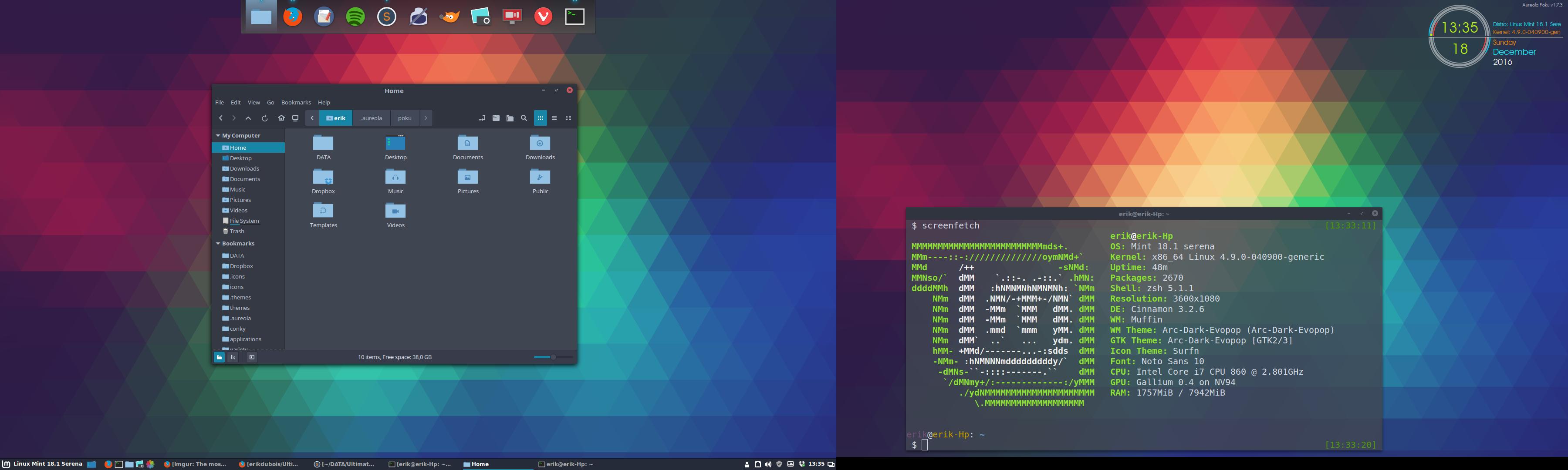The height and width of the screenshot is (470, 1568).
Task: Select the Music folder in main pane
Action: click(395, 181)
